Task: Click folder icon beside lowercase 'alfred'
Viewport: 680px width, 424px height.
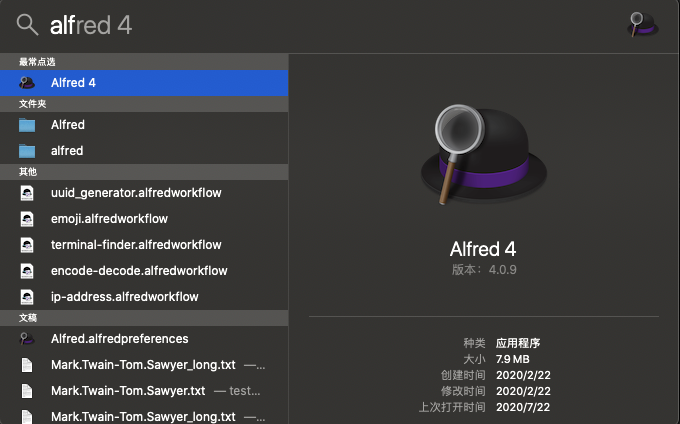Action: 27,151
